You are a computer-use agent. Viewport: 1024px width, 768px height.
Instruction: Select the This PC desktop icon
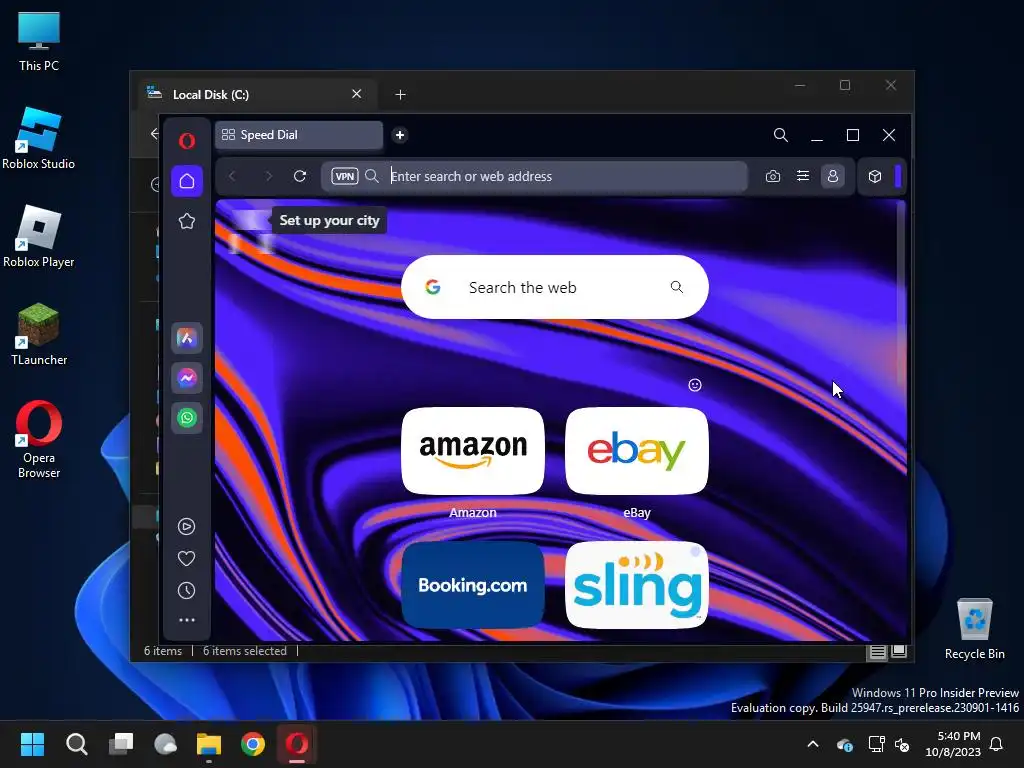point(39,41)
